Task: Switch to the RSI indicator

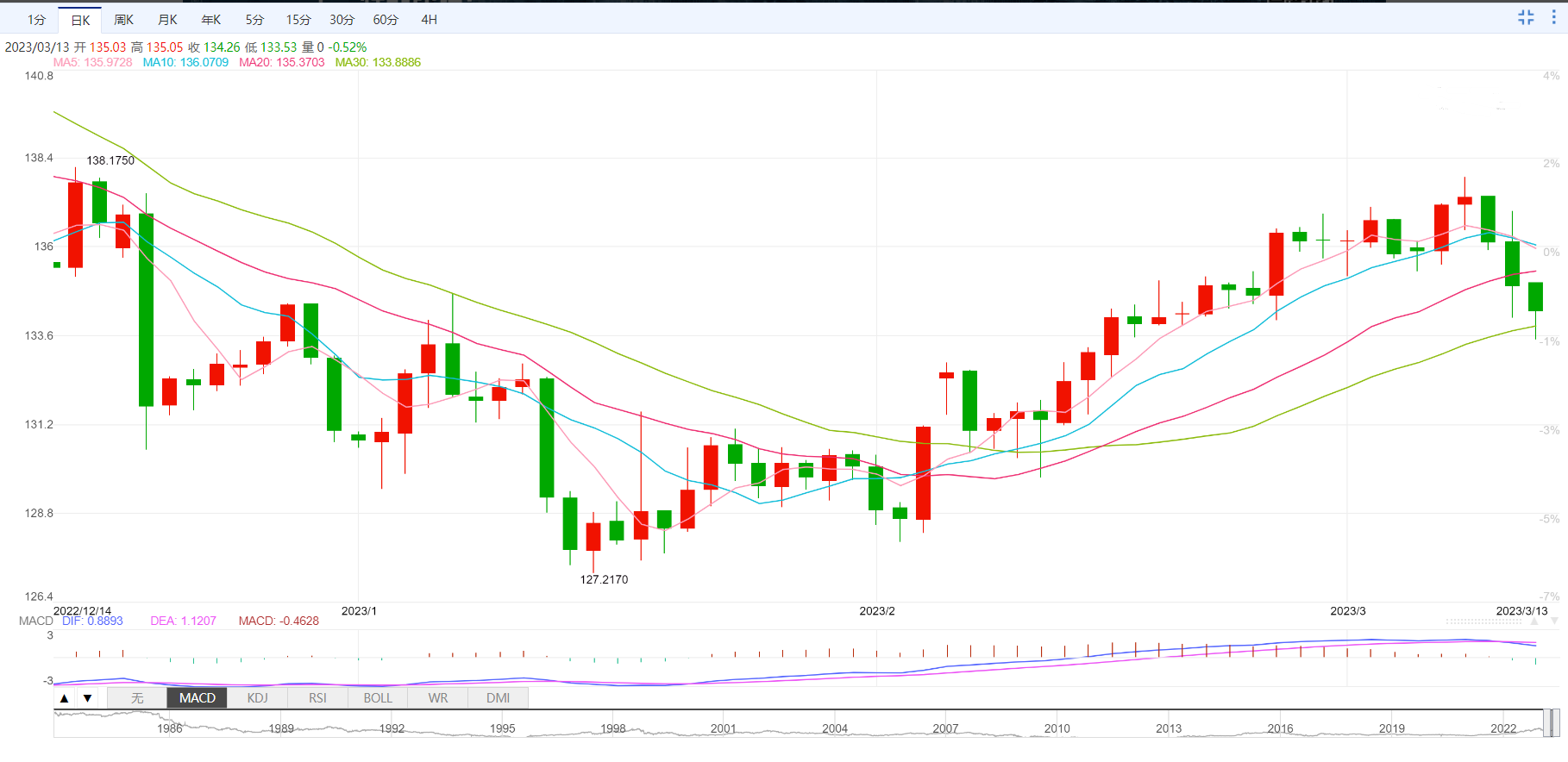Action: coord(318,698)
